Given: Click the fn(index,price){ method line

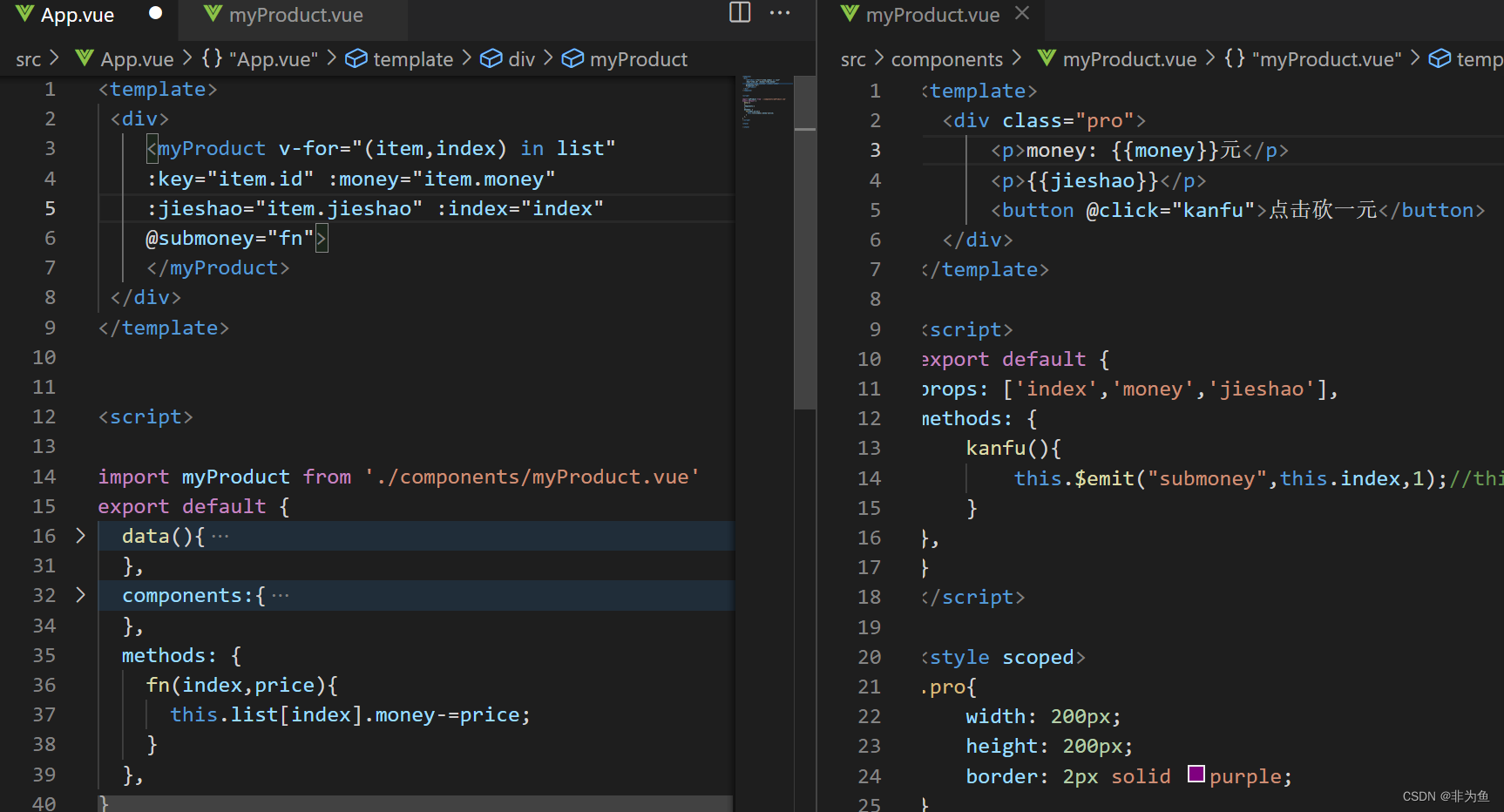Looking at the screenshot, I should (241, 685).
